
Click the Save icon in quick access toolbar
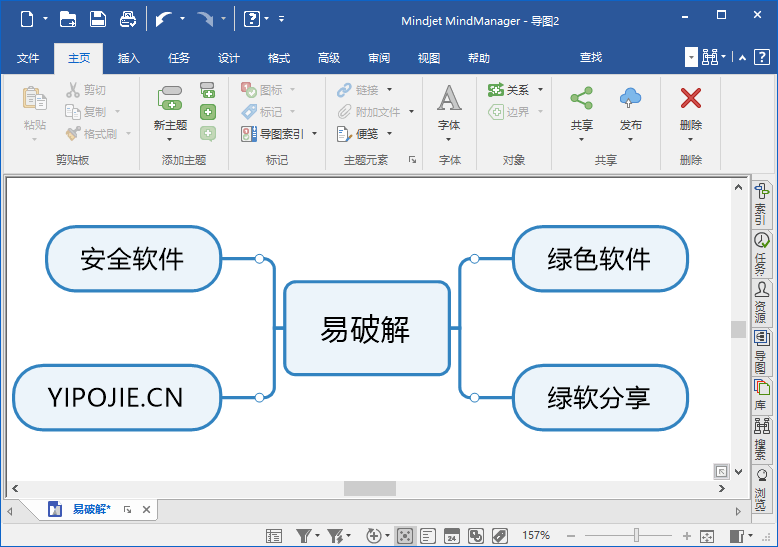click(x=98, y=18)
